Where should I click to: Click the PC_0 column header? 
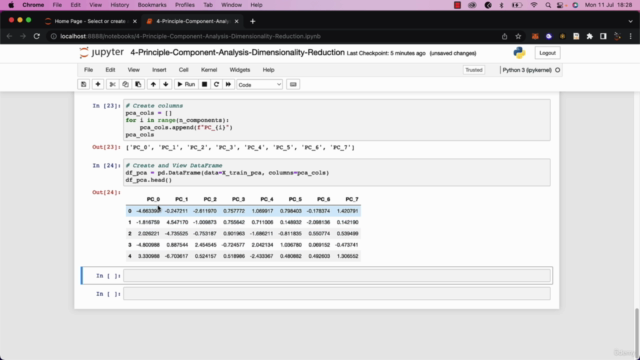[x=153, y=199]
